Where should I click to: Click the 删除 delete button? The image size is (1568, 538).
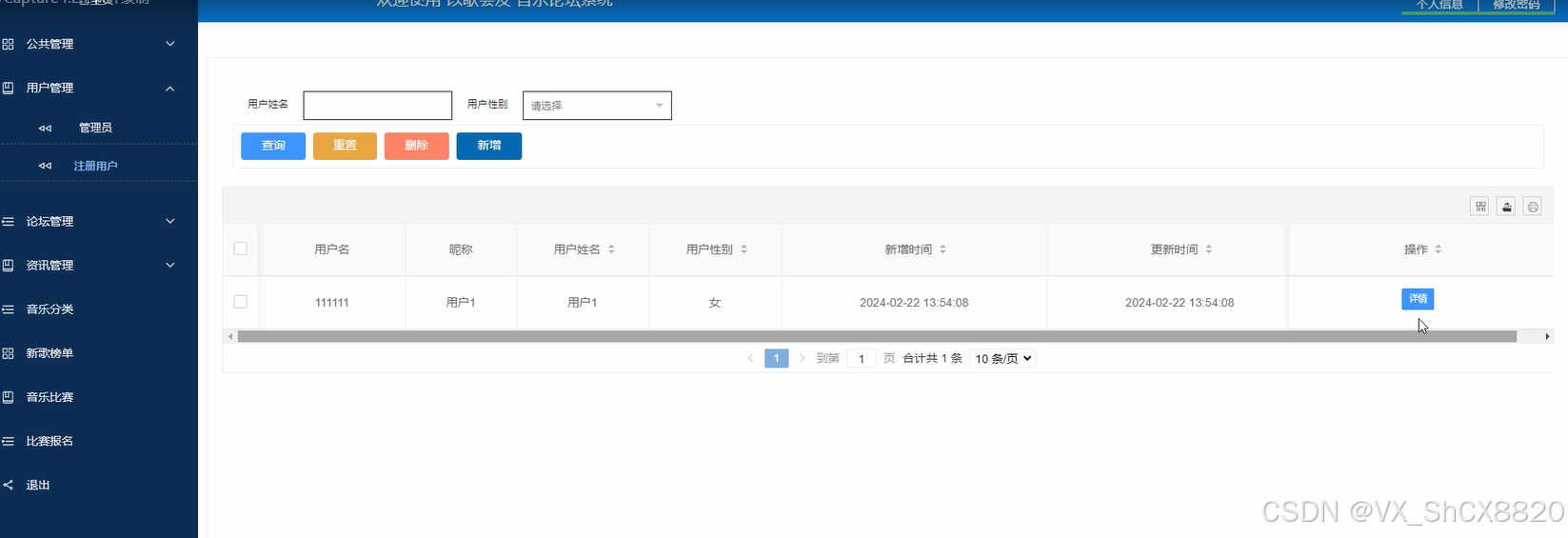(x=416, y=146)
